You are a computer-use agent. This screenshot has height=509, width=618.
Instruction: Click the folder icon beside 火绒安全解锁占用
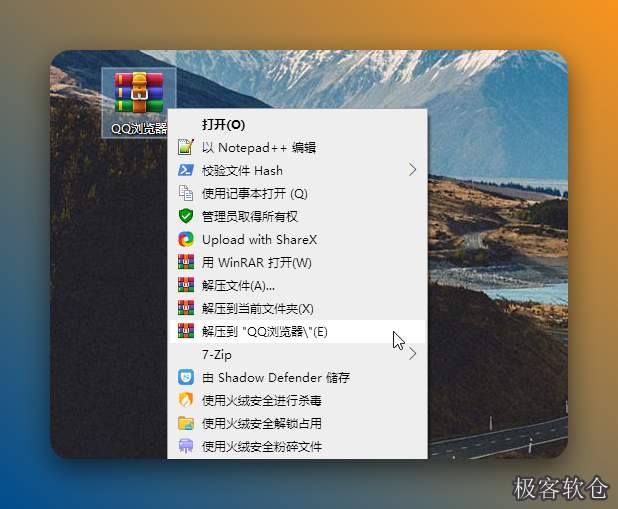tap(186, 423)
